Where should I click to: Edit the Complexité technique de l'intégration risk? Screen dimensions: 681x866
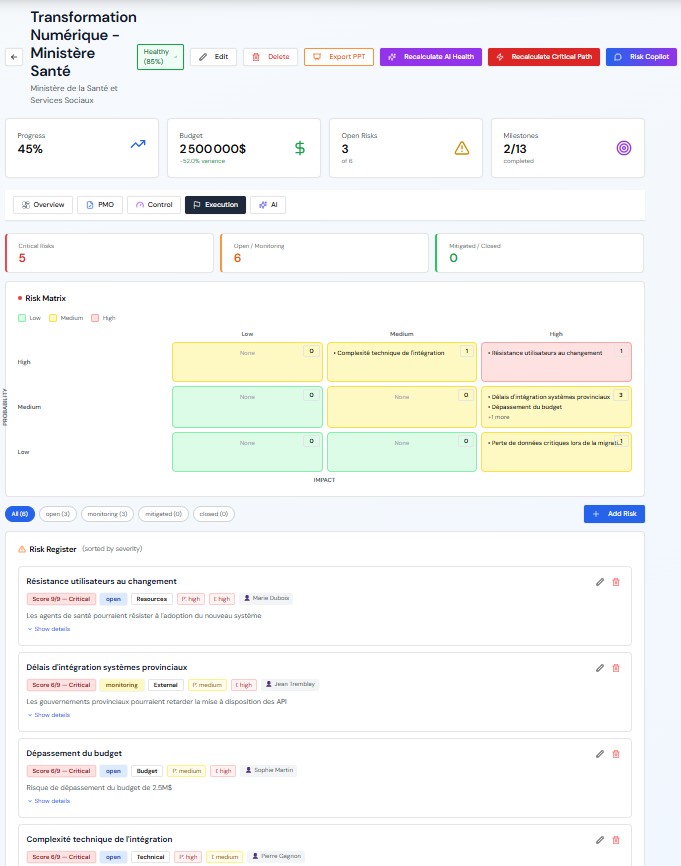click(x=600, y=841)
